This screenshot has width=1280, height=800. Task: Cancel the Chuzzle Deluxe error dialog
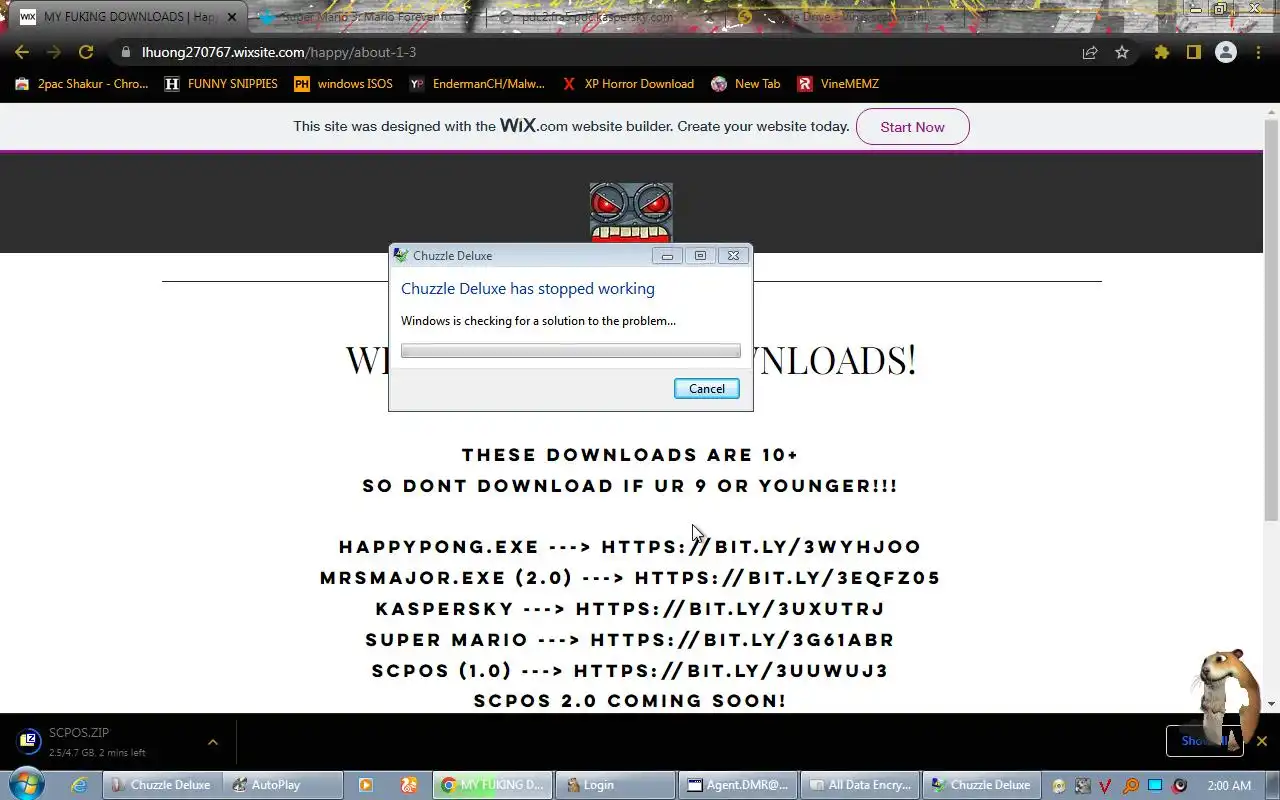[707, 389]
